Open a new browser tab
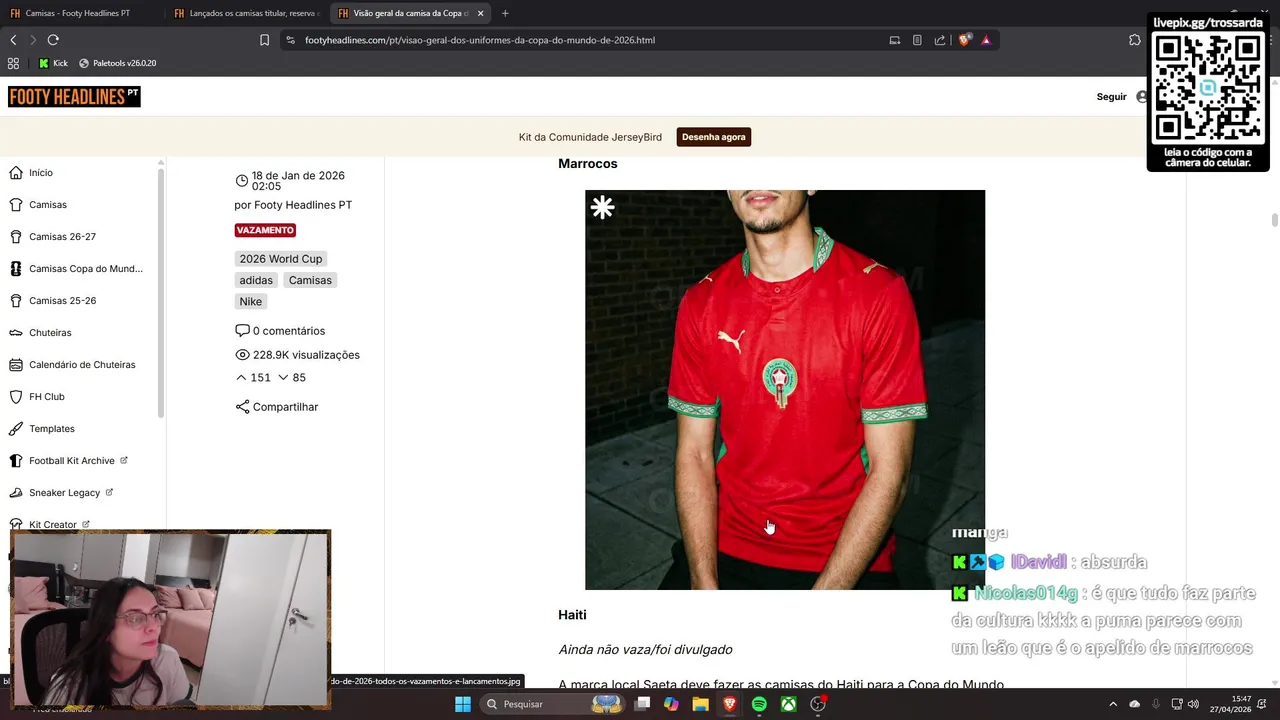1280x720 pixels. coord(505,13)
